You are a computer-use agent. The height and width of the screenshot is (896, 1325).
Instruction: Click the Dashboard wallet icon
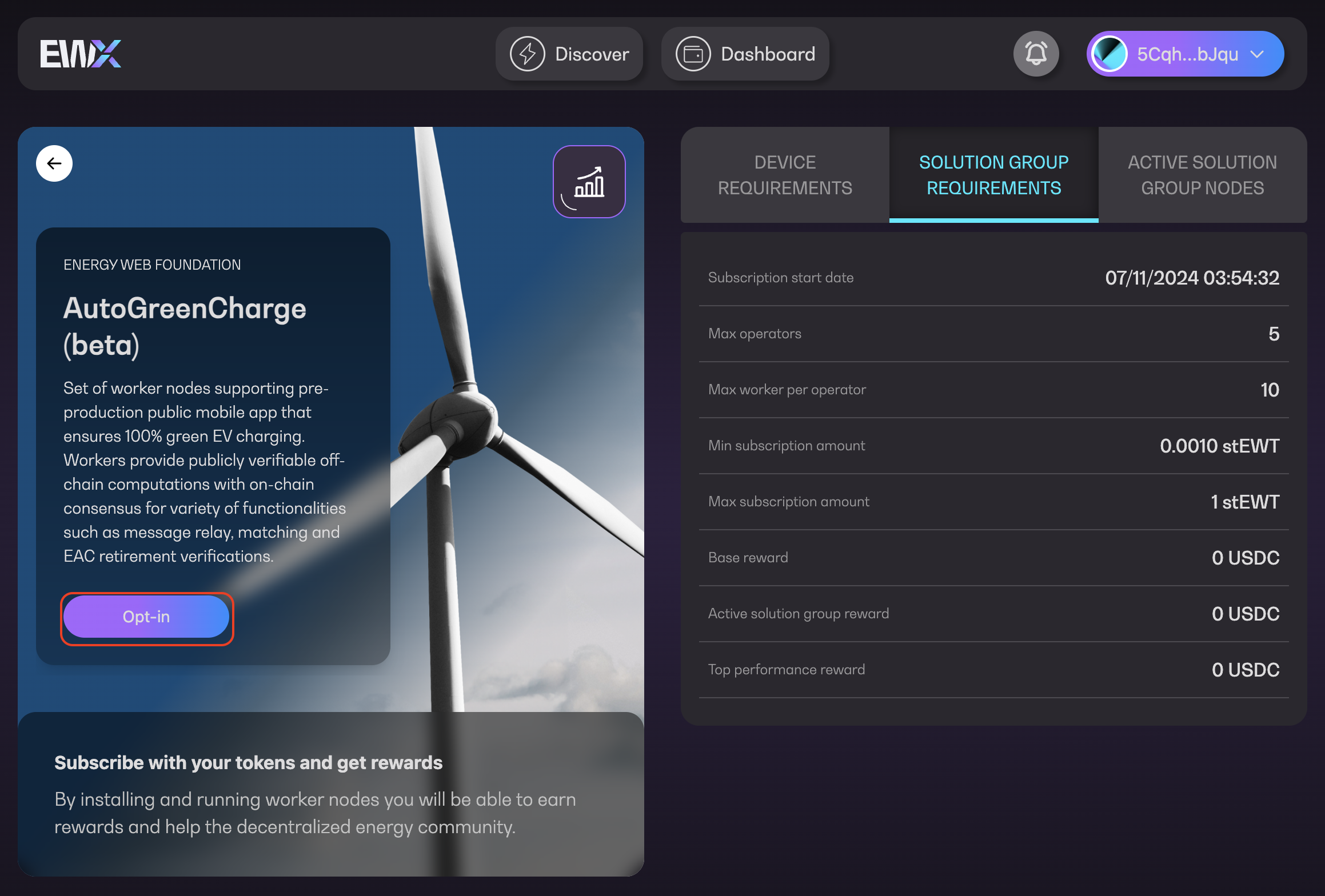(x=693, y=54)
